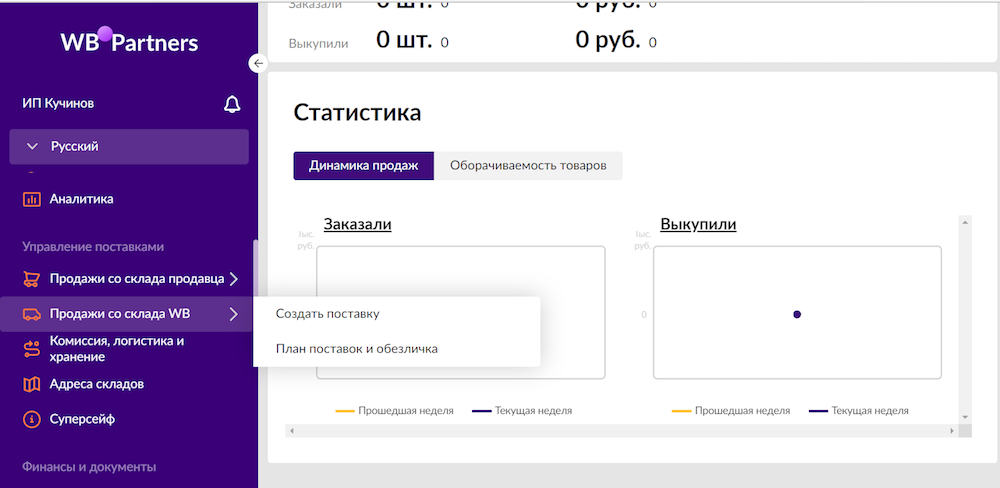Open Адреса складов page
This screenshot has height=488, width=1000.
(96, 385)
